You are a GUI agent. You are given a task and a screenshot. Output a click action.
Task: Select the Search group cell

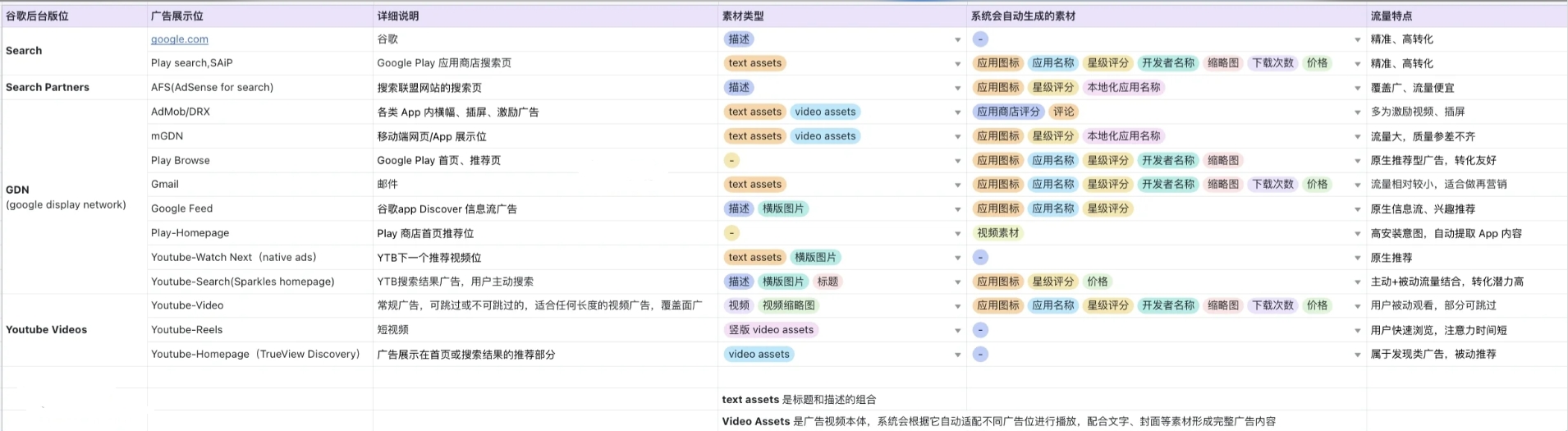click(x=74, y=51)
